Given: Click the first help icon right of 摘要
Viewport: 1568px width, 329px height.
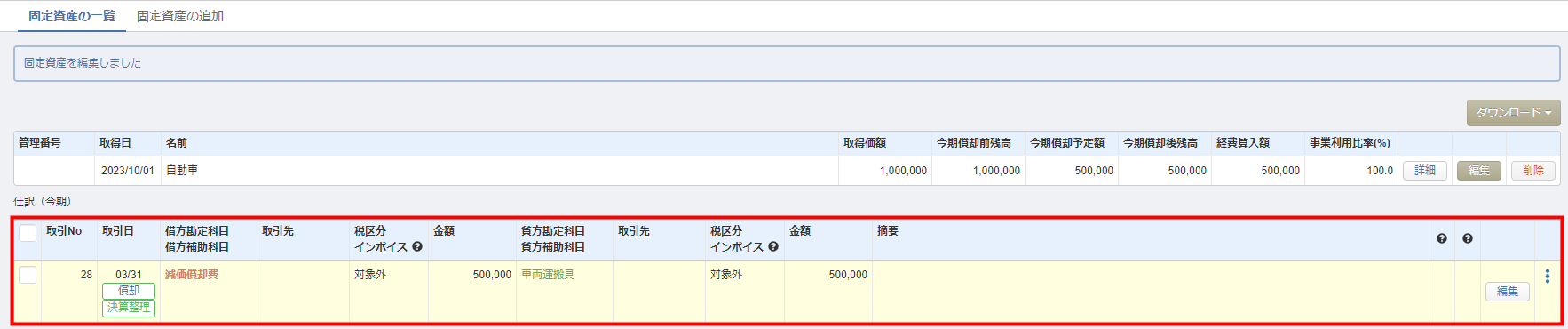Looking at the screenshot, I should coord(1442,238).
